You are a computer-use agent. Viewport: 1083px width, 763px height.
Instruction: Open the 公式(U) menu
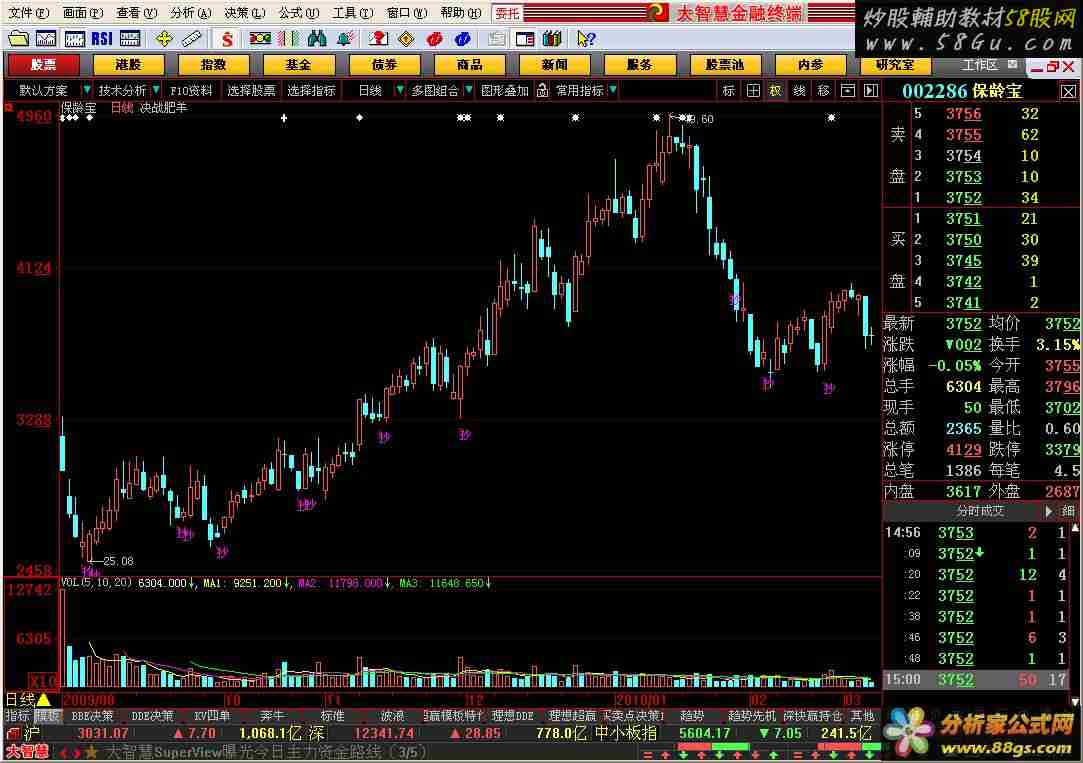[298, 12]
